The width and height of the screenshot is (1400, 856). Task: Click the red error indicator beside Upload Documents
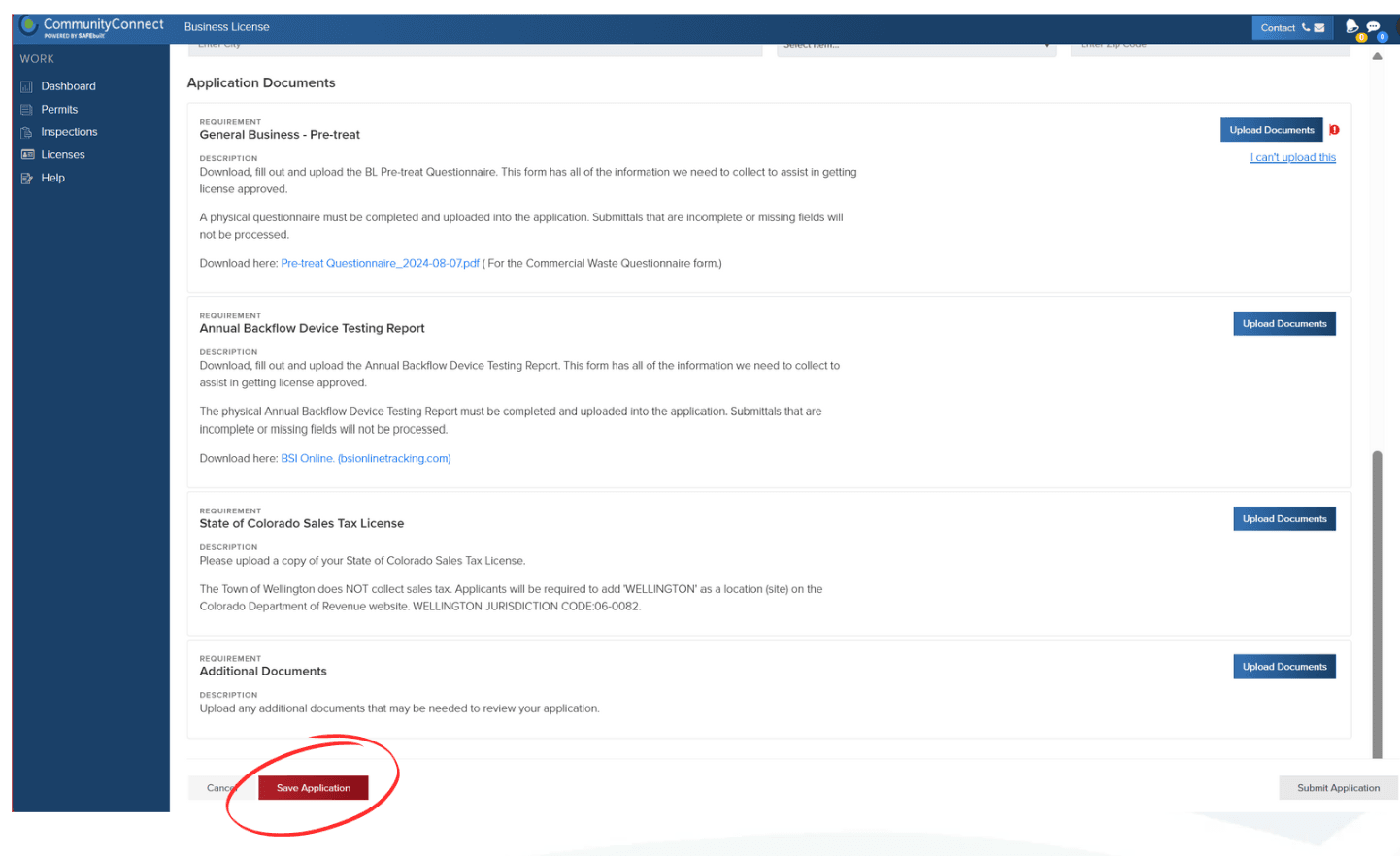click(x=1334, y=129)
